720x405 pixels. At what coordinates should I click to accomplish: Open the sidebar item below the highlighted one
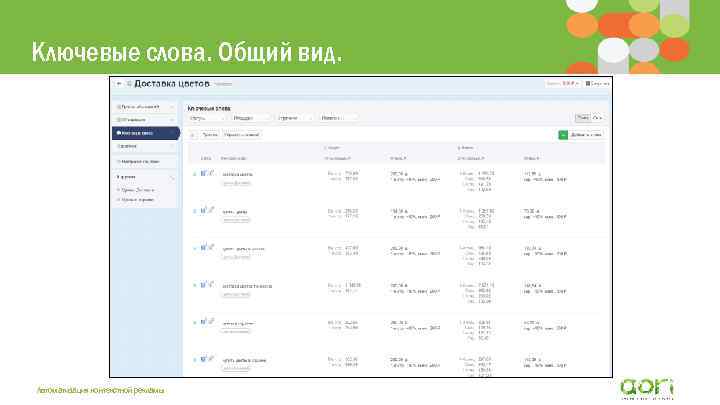pyautogui.click(x=145, y=146)
